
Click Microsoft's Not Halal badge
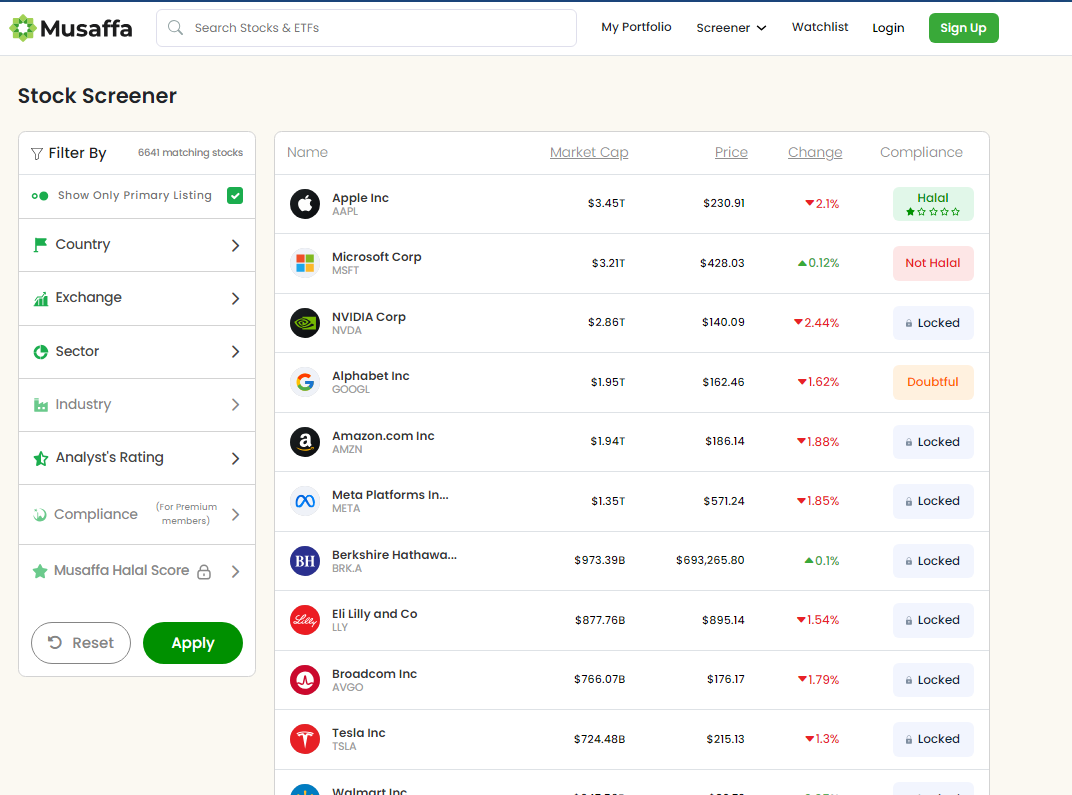[x=933, y=263]
